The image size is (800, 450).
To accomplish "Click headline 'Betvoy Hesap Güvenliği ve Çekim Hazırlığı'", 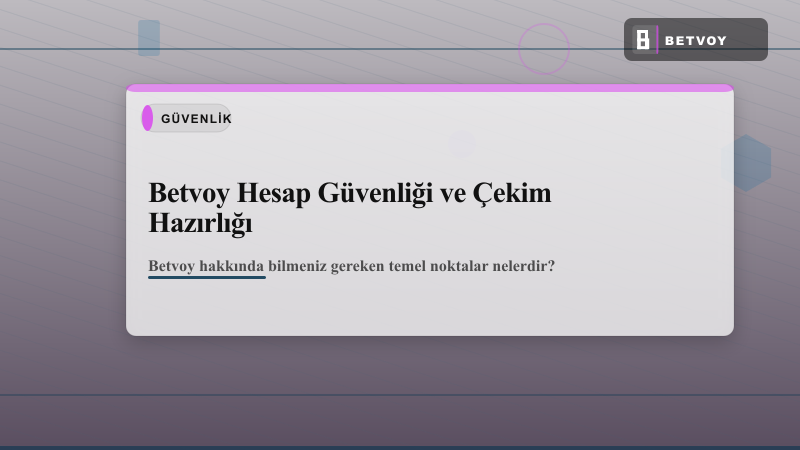I will pyautogui.click(x=350, y=208).
